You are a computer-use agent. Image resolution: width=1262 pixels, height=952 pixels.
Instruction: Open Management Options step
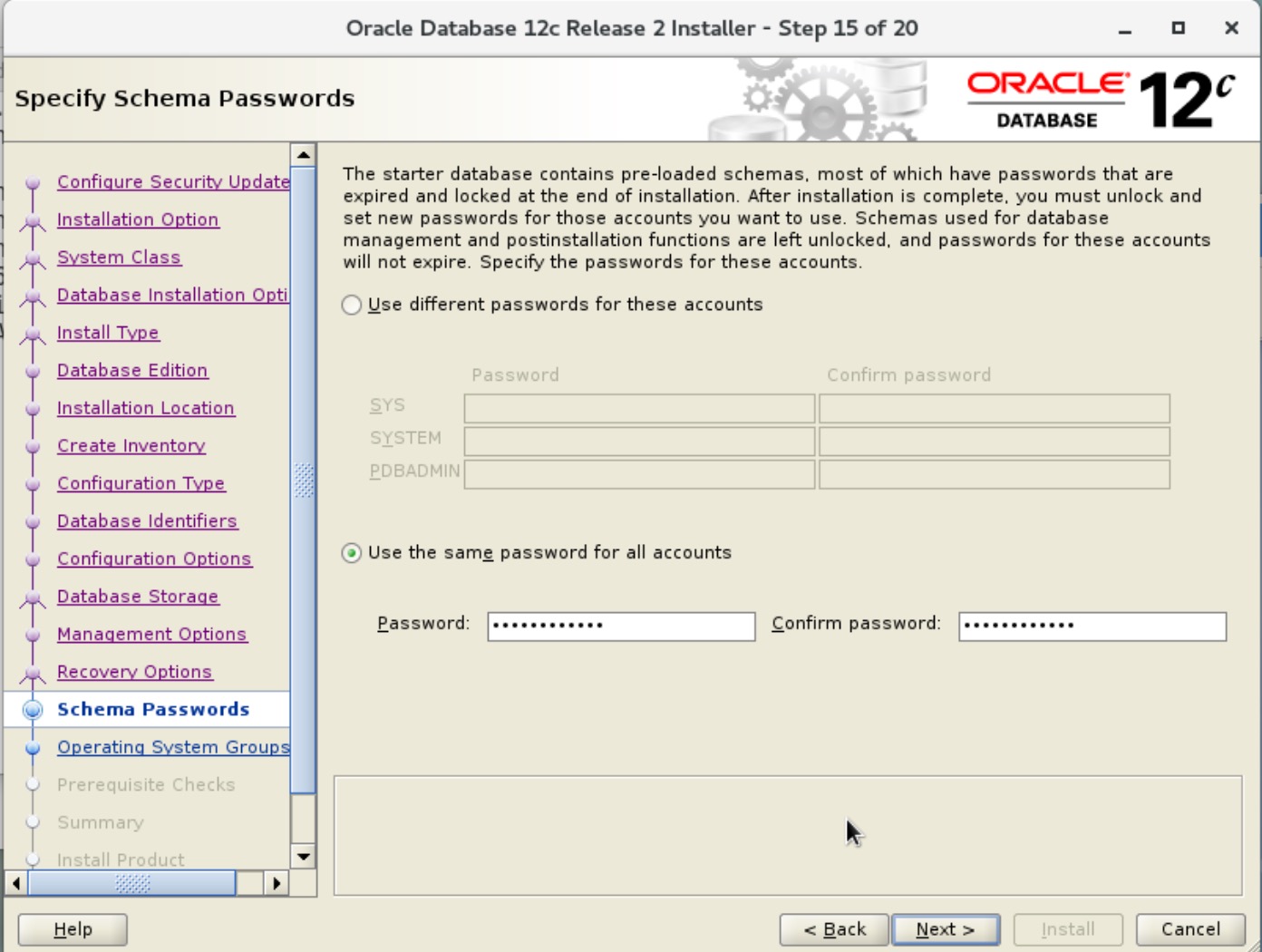[x=151, y=634]
